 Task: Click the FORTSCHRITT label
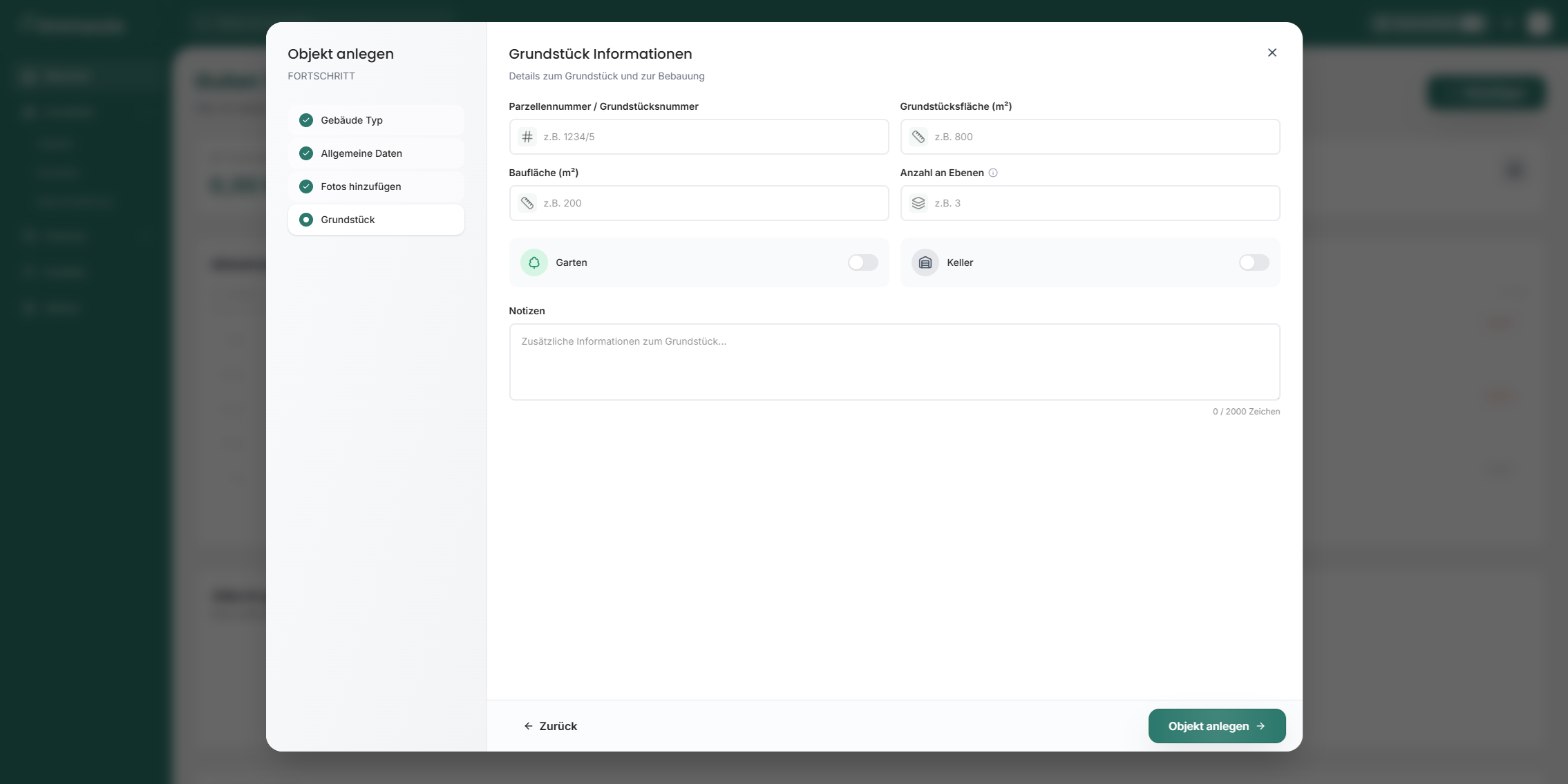pyautogui.click(x=321, y=76)
